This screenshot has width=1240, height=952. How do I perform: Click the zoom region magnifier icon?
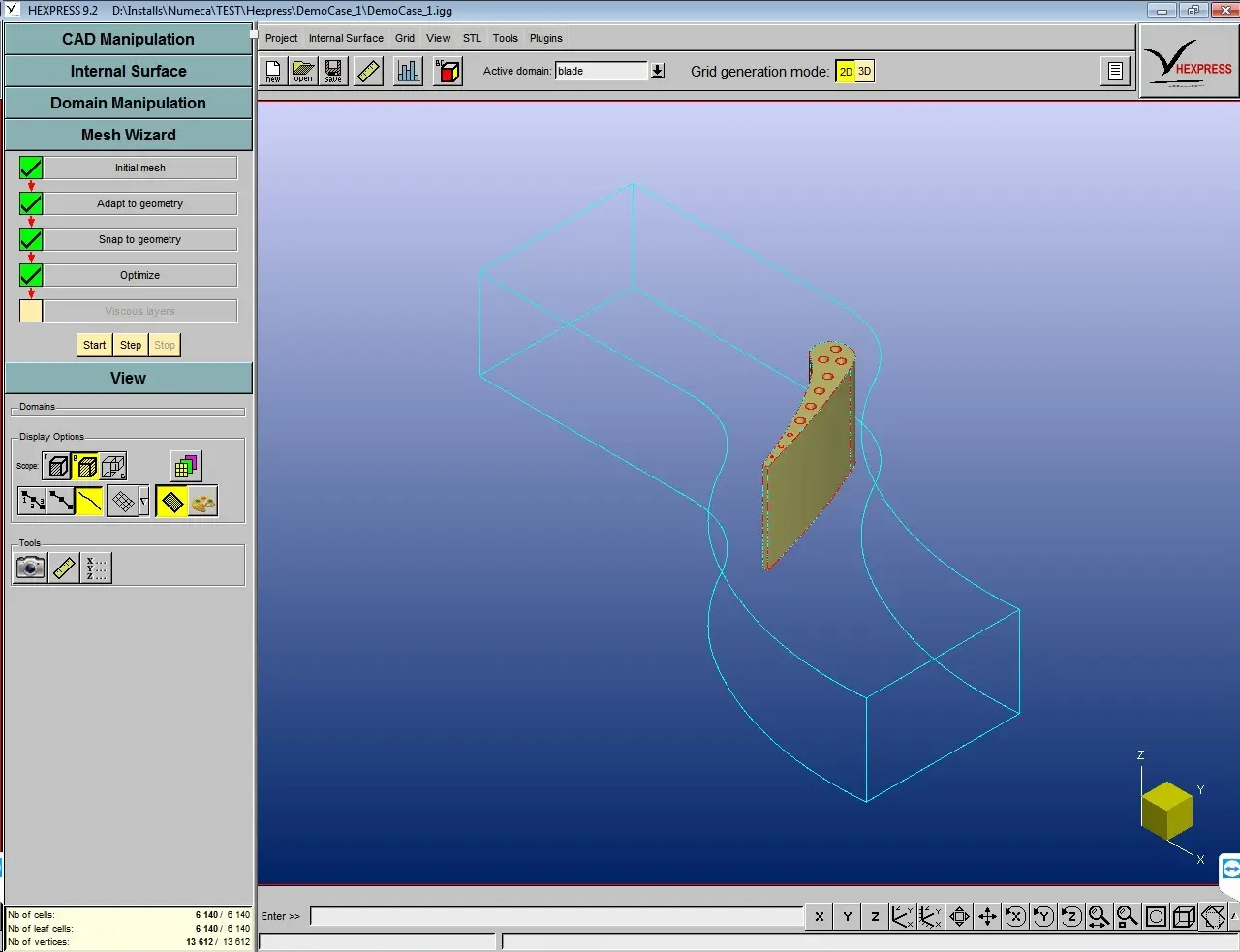[x=1128, y=916]
